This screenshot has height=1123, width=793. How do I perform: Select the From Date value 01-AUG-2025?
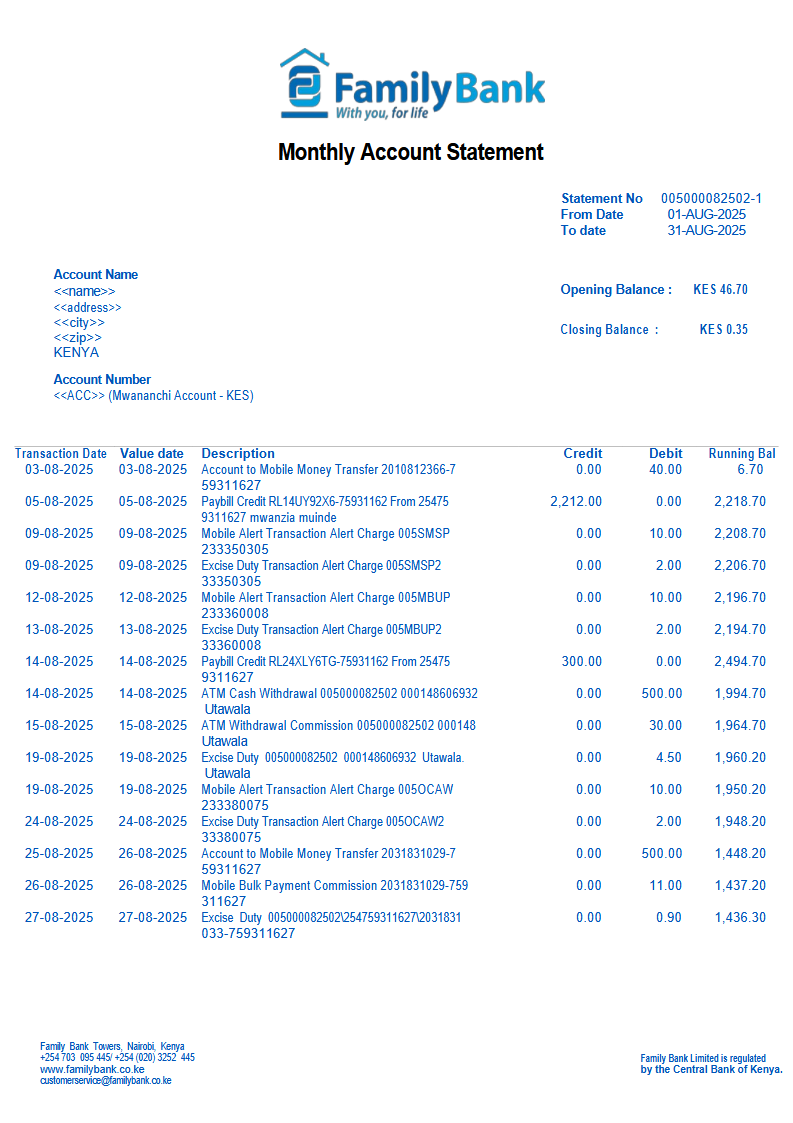(706, 214)
